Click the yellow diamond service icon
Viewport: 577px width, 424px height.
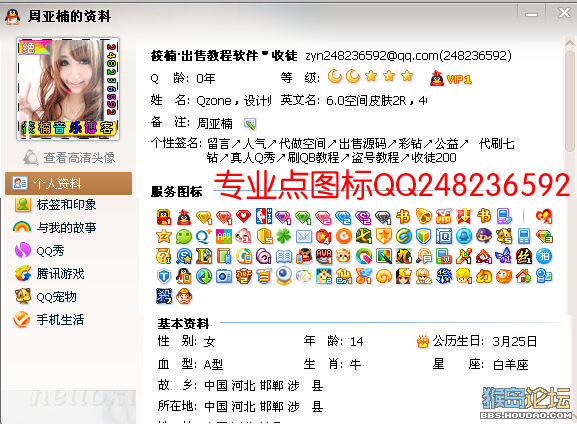click(x=204, y=217)
